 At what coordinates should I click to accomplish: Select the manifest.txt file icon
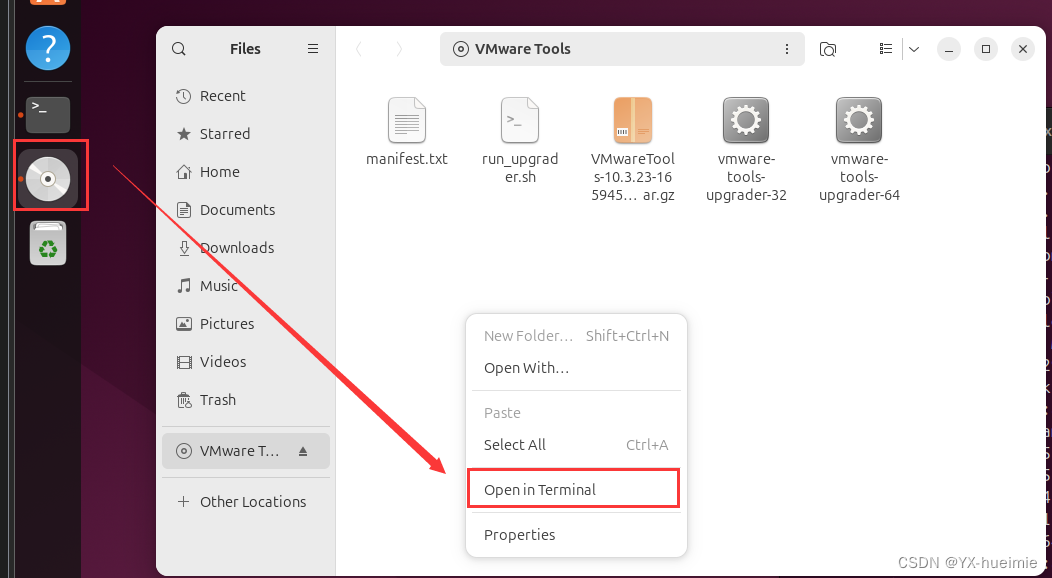pos(407,121)
